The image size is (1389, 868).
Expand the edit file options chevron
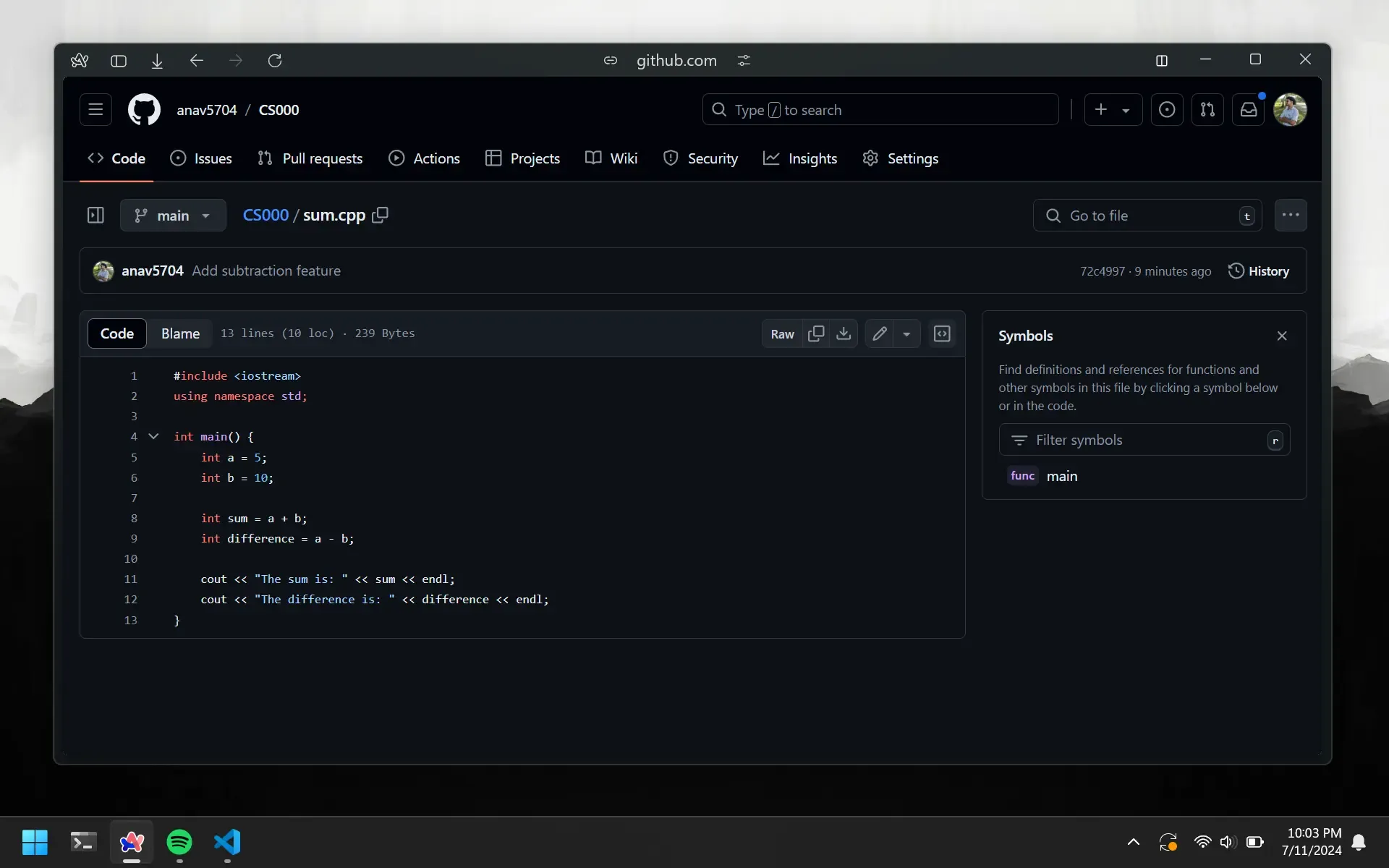coord(906,333)
